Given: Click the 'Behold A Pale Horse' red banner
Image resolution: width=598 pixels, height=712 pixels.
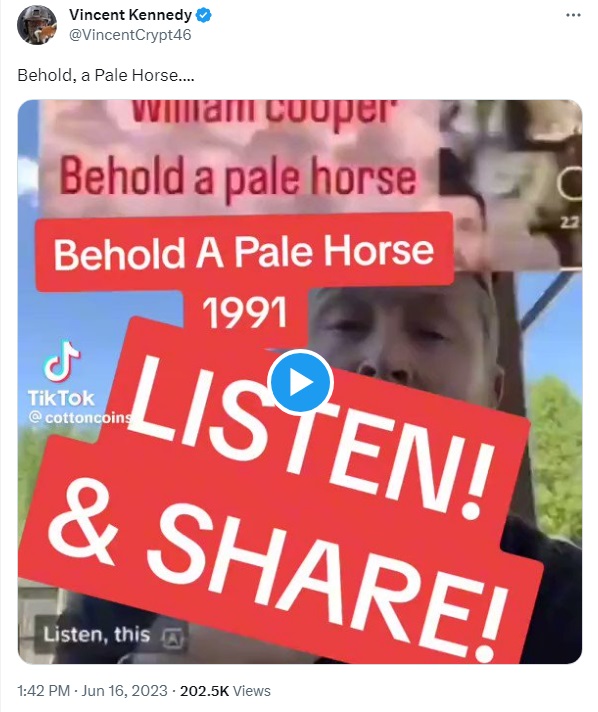Looking at the screenshot, I should click(x=244, y=252).
